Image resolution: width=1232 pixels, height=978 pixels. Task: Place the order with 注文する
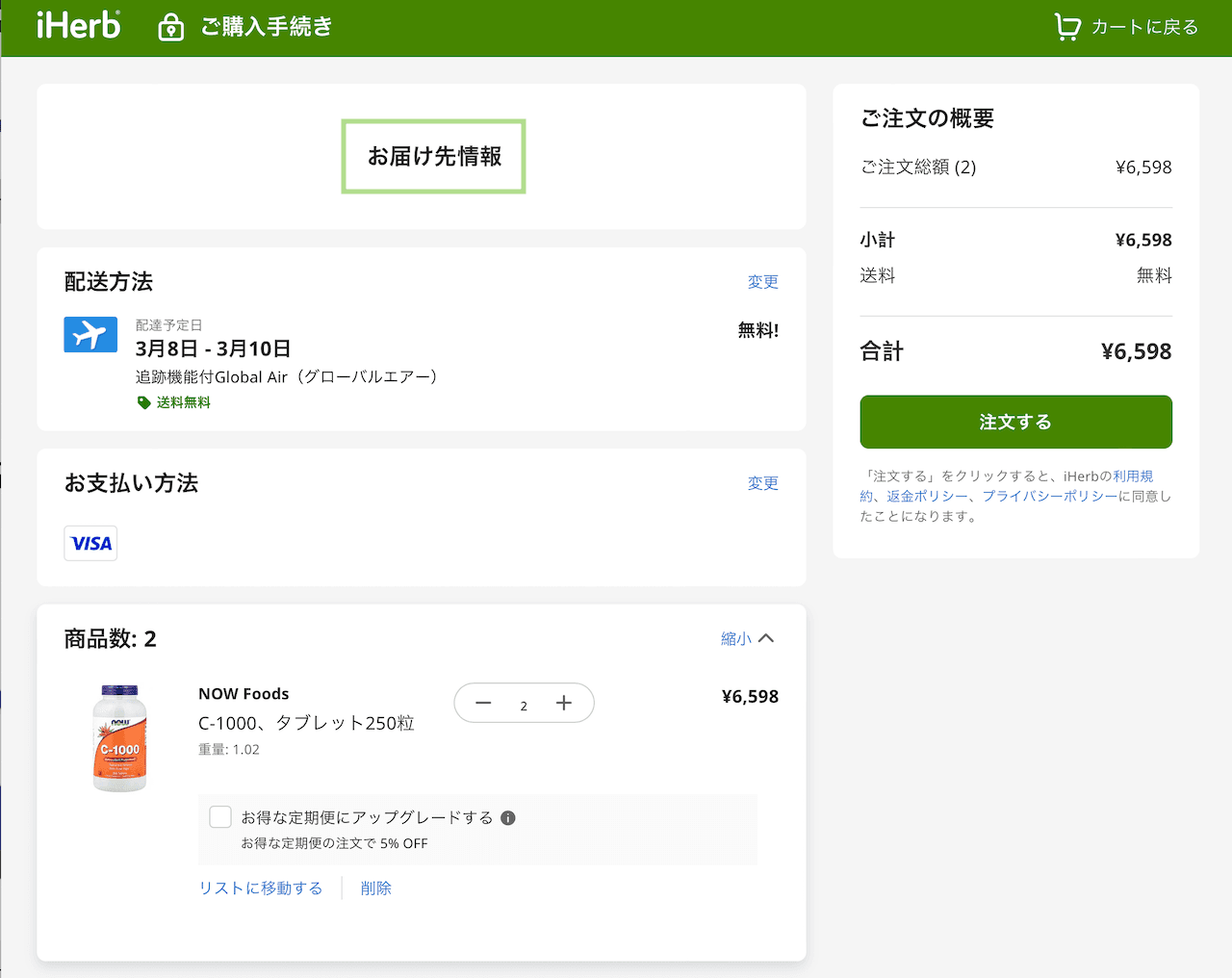click(1015, 422)
